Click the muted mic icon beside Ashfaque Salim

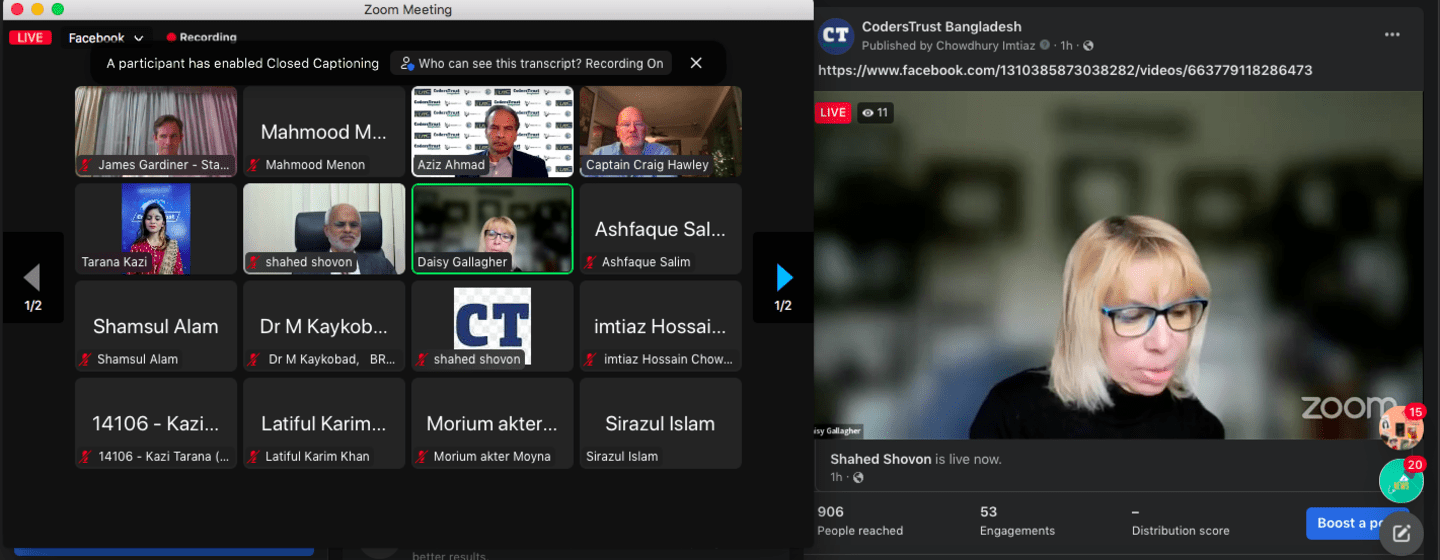pos(590,262)
